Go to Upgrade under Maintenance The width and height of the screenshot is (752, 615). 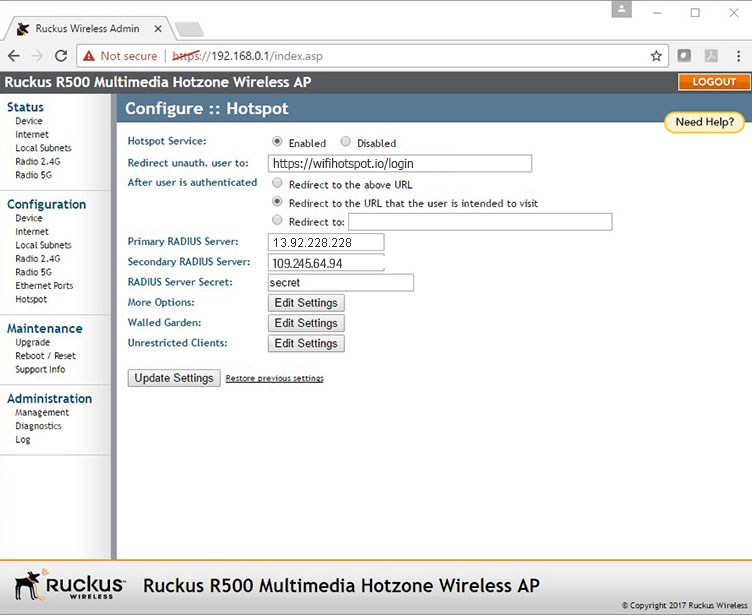32,342
